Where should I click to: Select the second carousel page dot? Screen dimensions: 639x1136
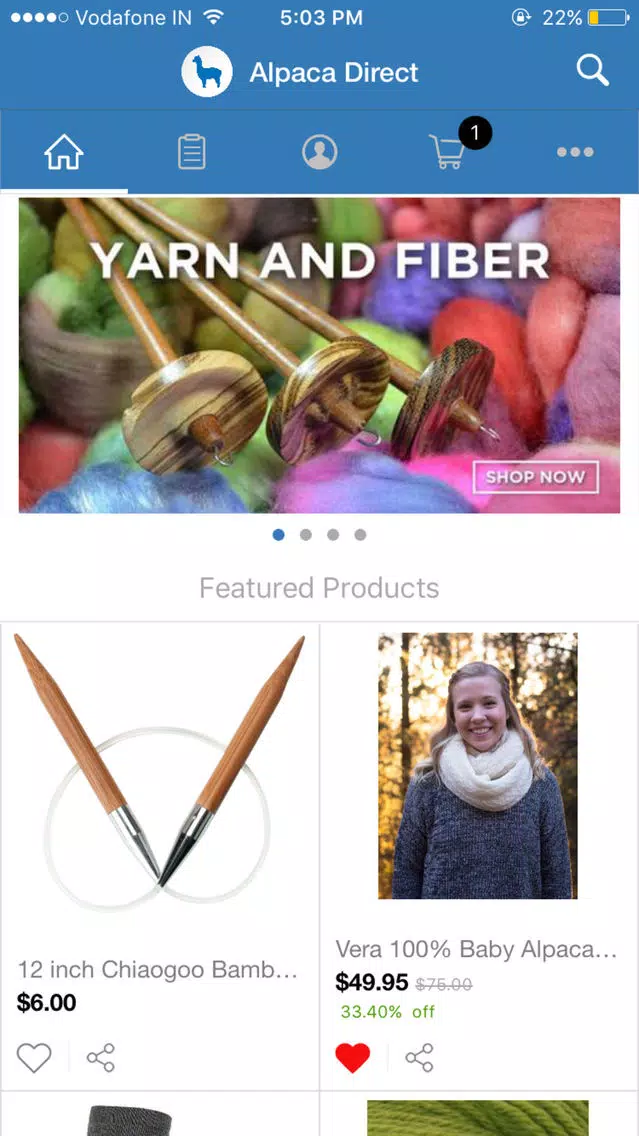(306, 535)
